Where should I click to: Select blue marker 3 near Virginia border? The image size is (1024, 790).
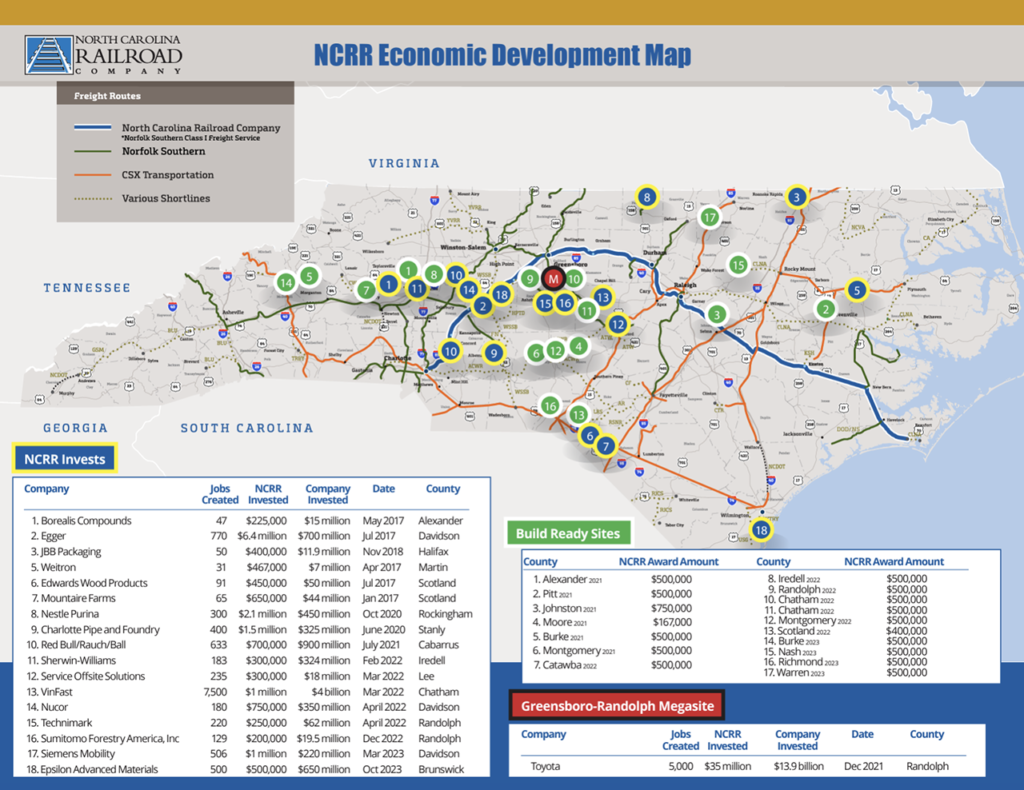pos(796,197)
